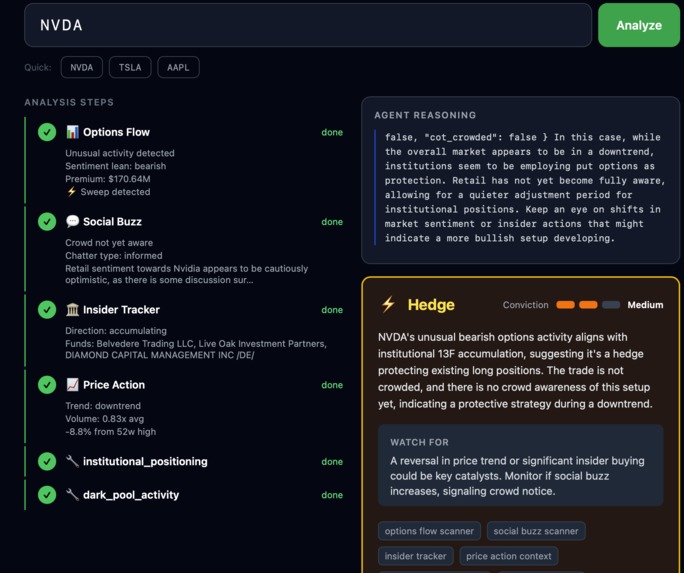Click the Direction: accumulating line
The width and height of the screenshot is (684, 573).
tap(116, 331)
